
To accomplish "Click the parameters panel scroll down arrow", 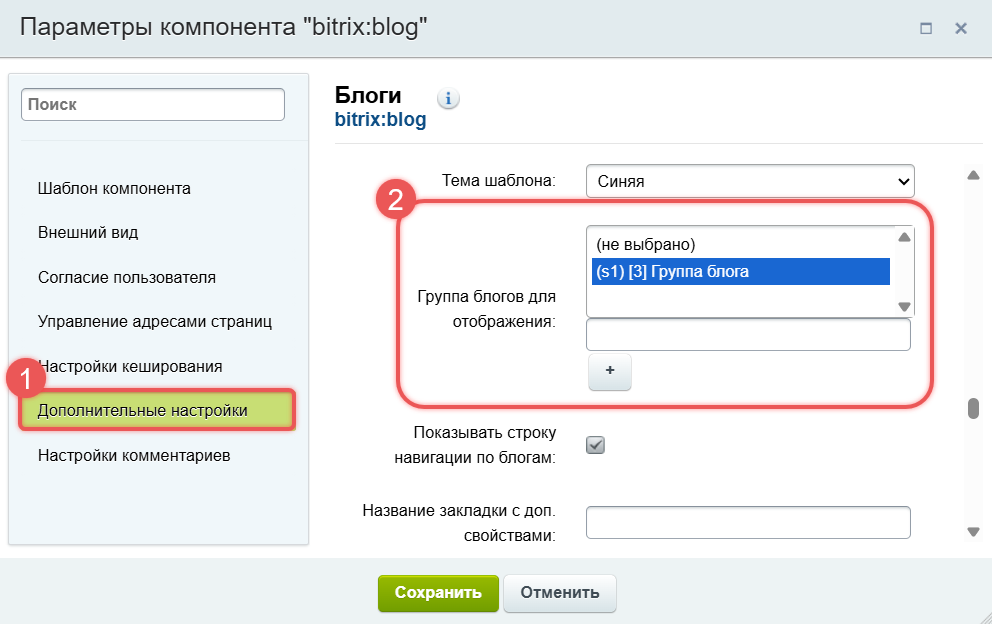I will coord(973,532).
